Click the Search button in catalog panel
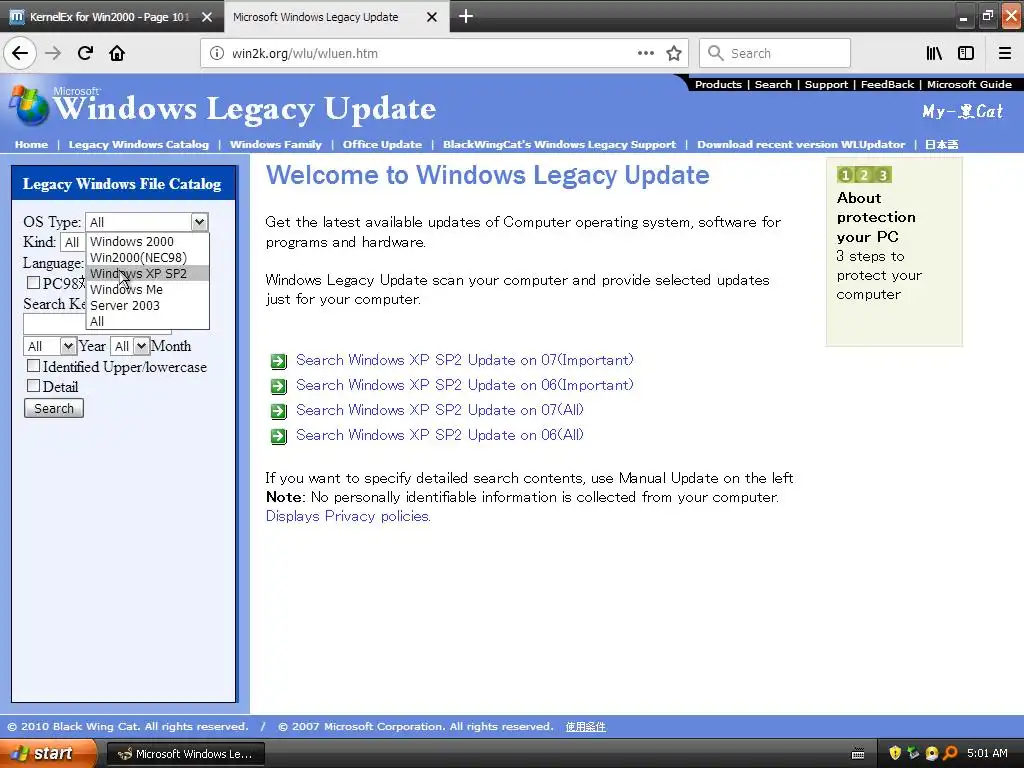 pos(54,408)
